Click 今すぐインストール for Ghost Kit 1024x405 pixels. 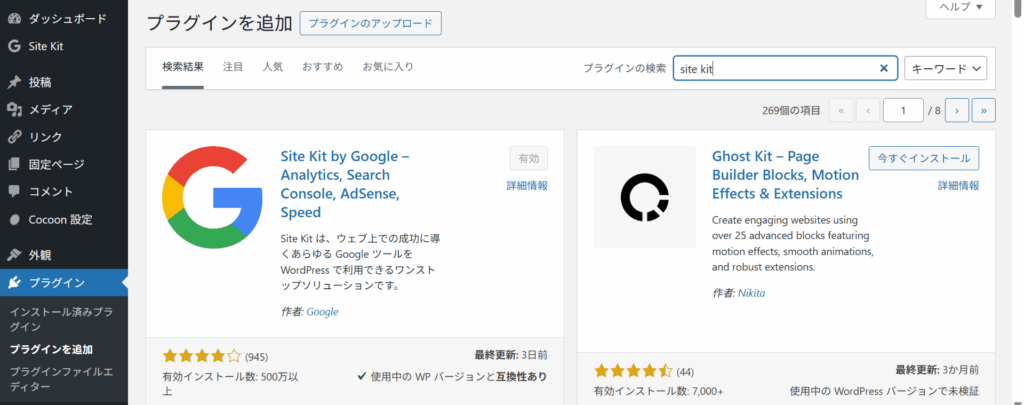tap(923, 158)
